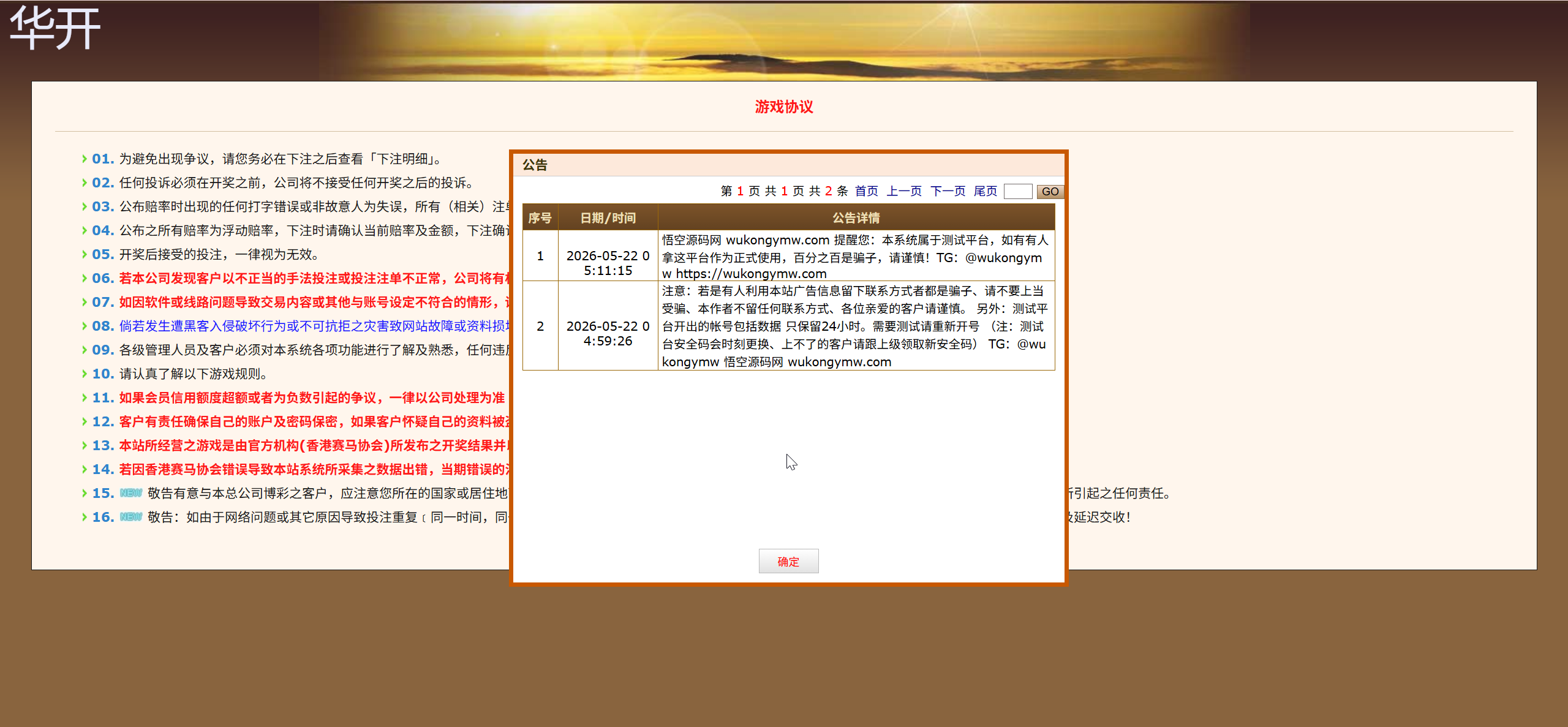
Task: Click sequence number 1 in announcement table
Action: tap(540, 256)
